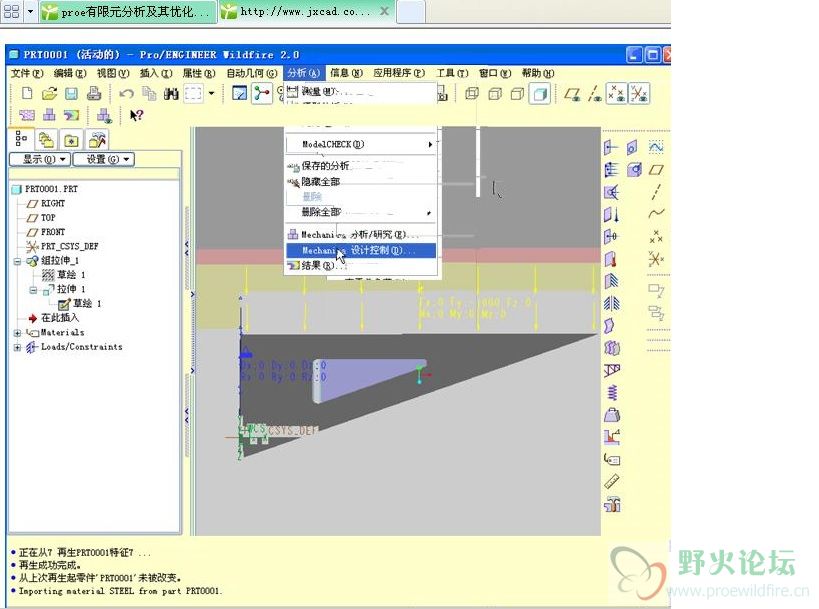
Task: Select 在此插入 marker in tree
Action: click(60, 318)
